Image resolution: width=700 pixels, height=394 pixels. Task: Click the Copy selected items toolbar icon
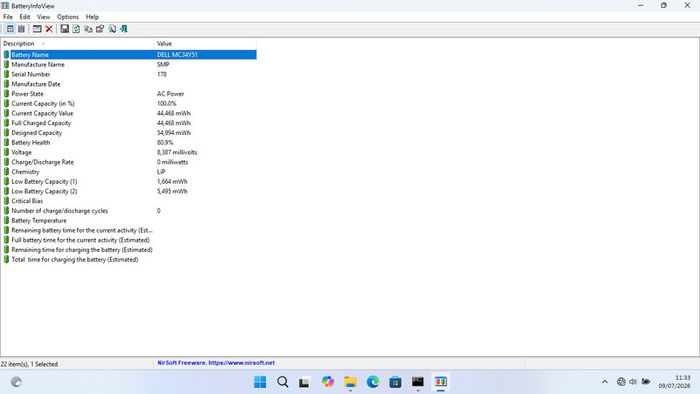(x=88, y=29)
